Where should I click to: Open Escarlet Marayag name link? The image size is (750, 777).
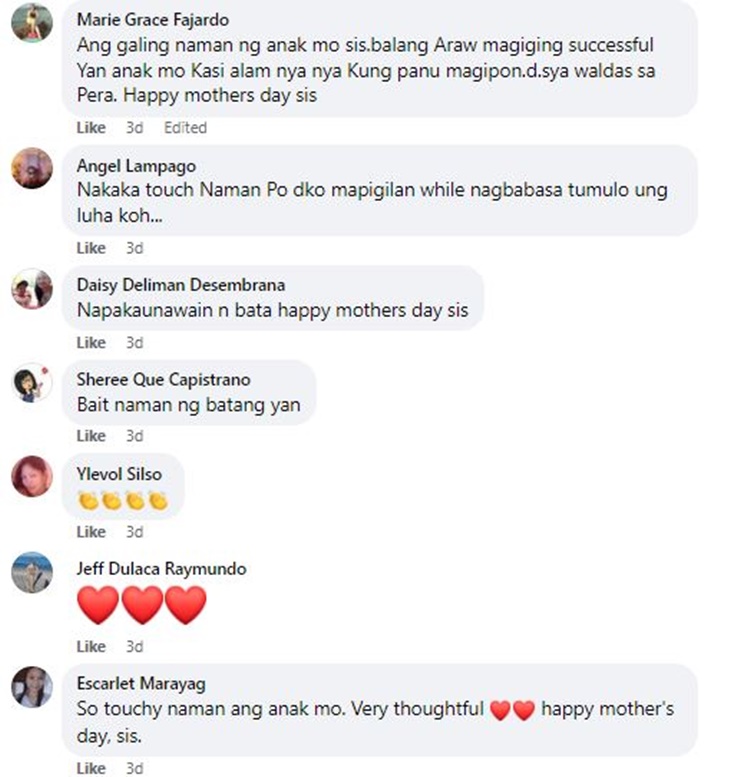pyautogui.click(x=141, y=684)
